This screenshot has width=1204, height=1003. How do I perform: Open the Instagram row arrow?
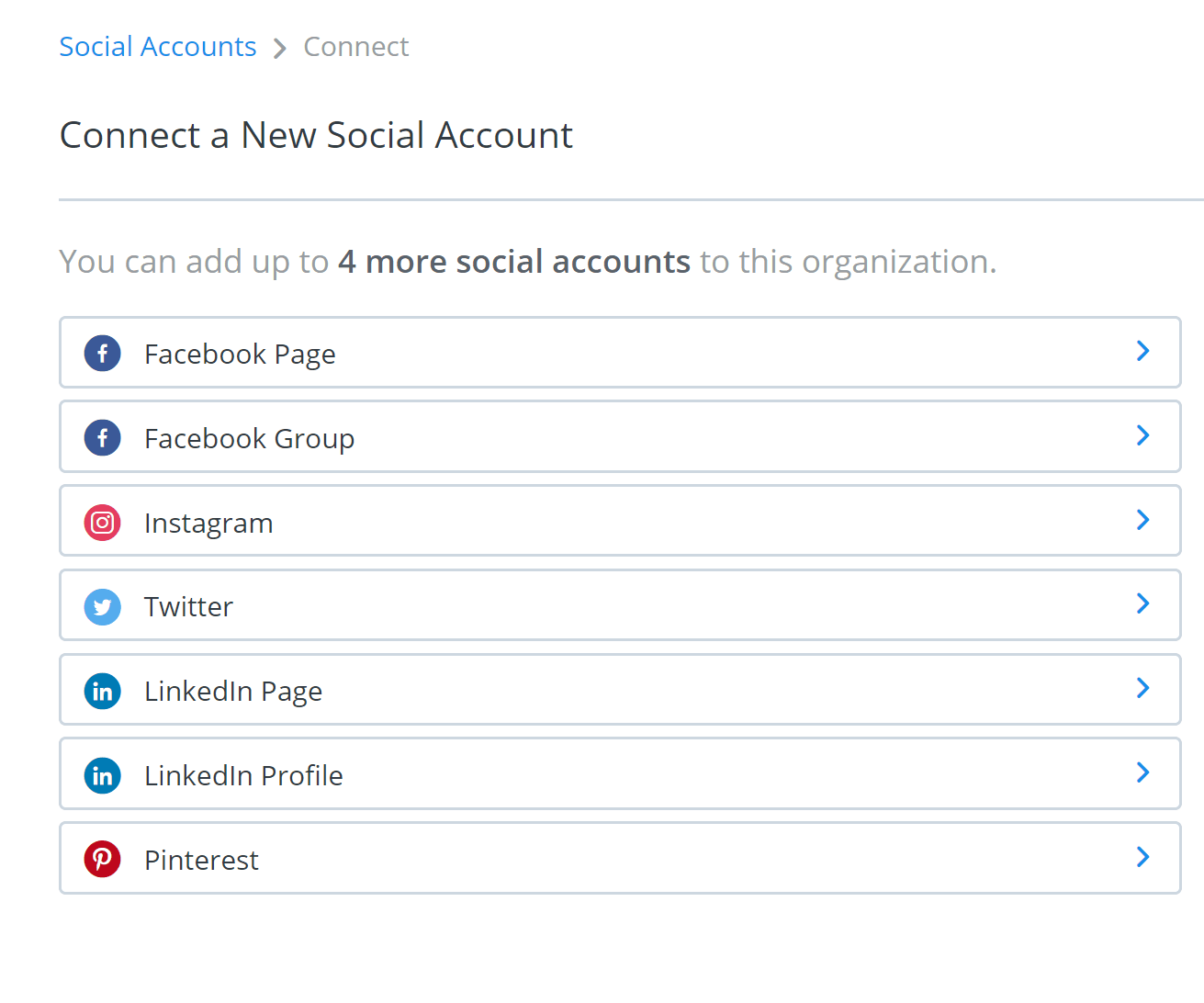pos(1142,520)
